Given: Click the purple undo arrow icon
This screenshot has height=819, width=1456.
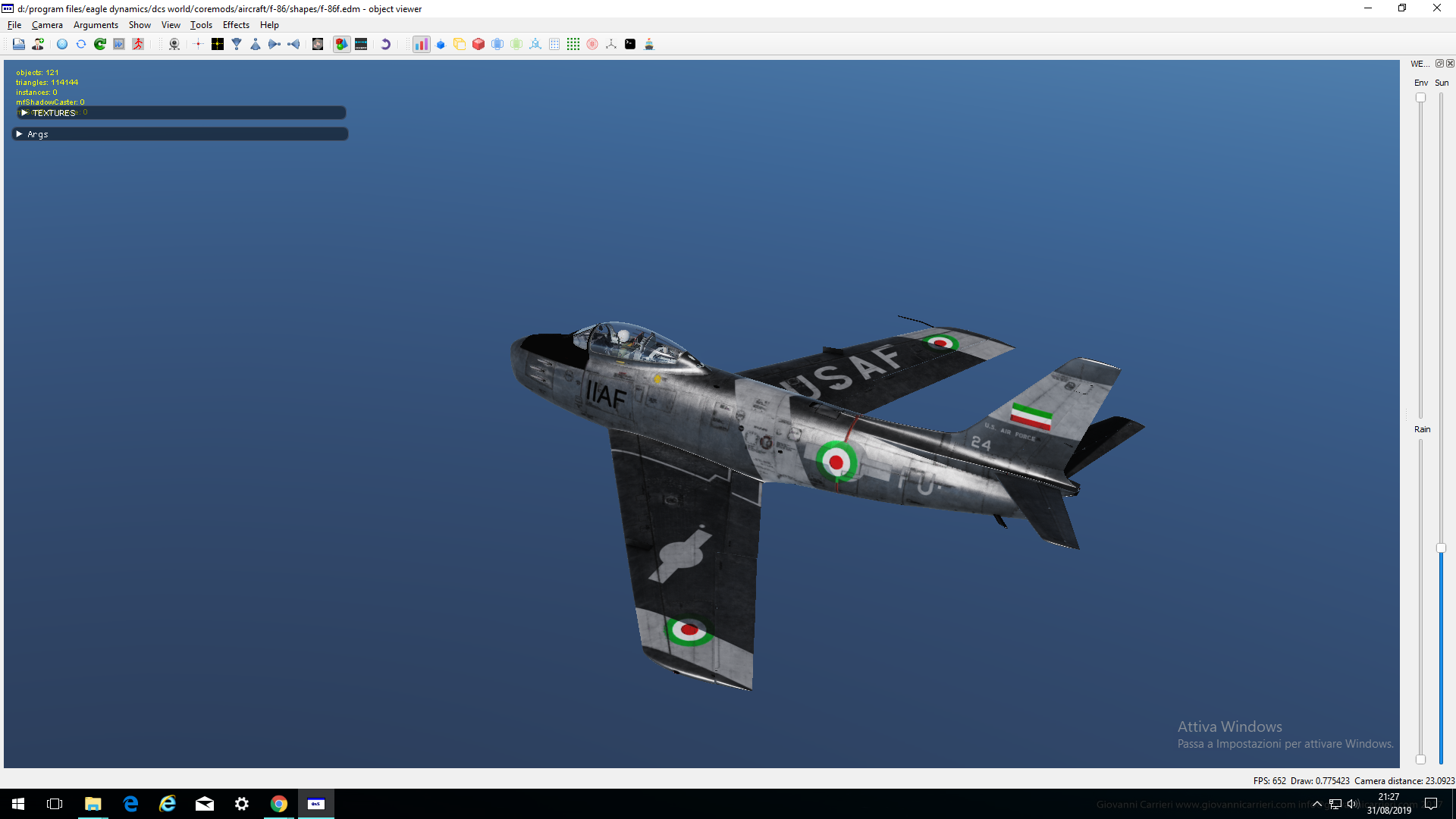Looking at the screenshot, I should (385, 44).
